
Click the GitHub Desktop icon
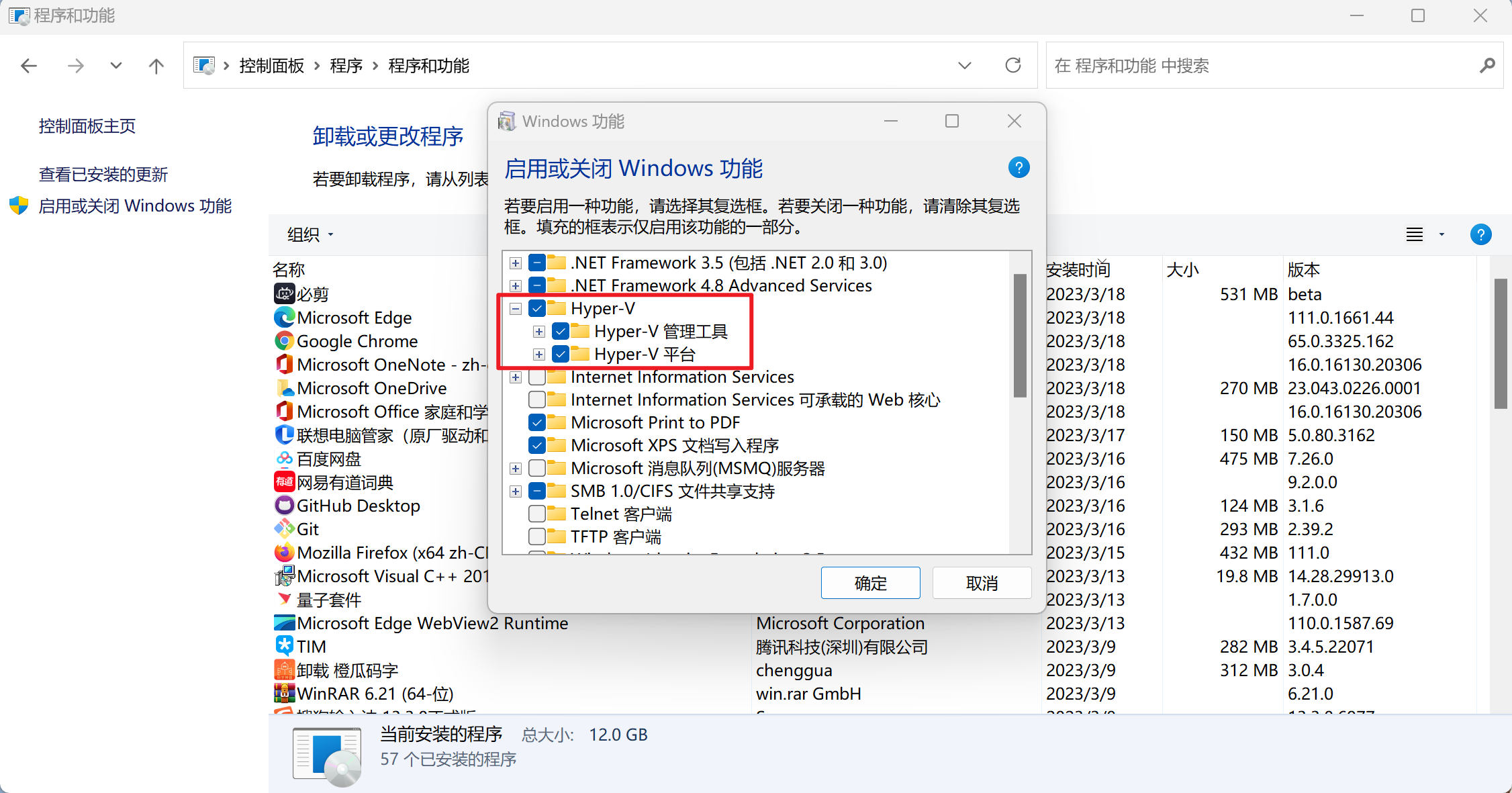coord(284,506)
